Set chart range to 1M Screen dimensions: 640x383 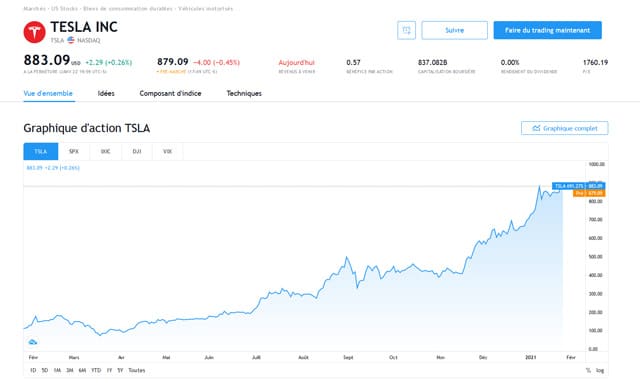57,370
